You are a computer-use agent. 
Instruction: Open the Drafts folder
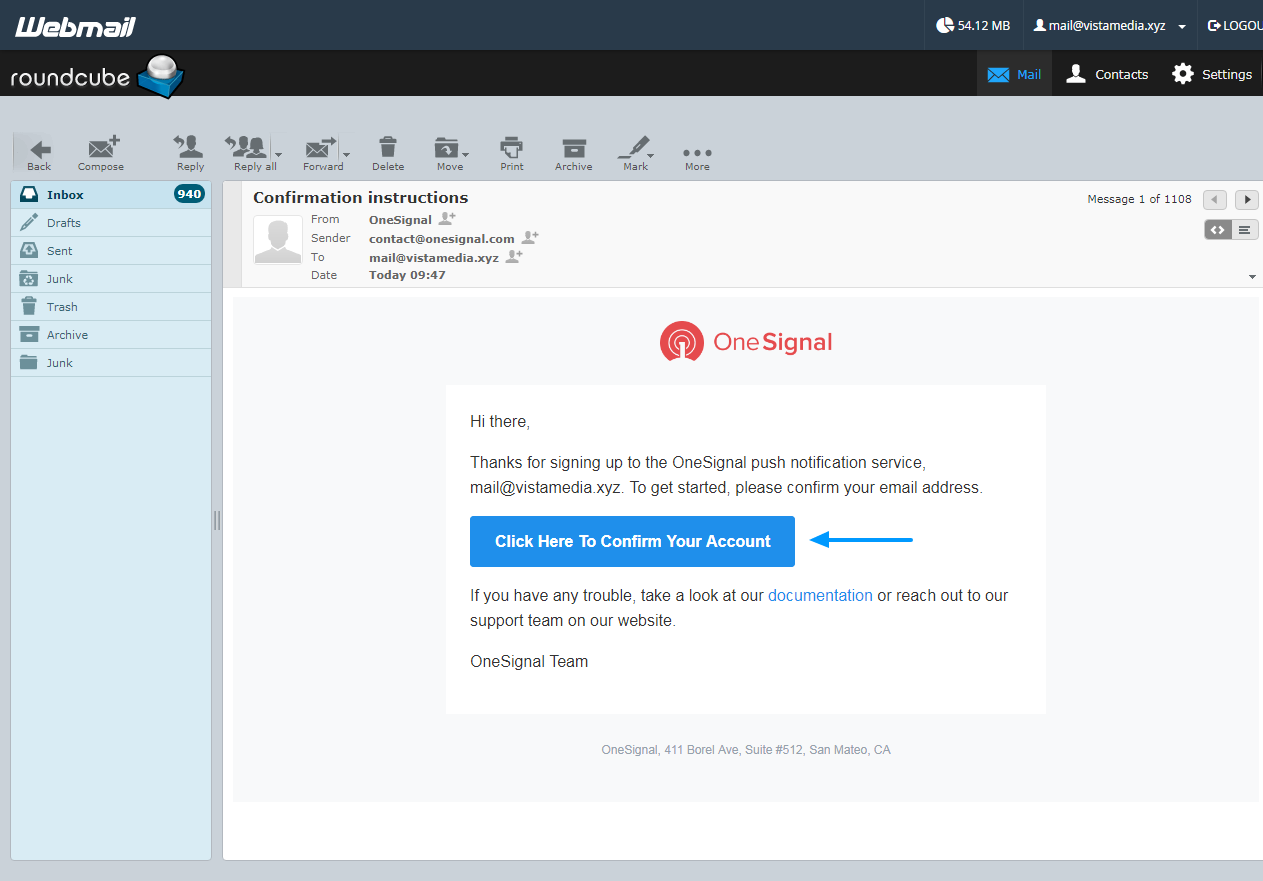111,223
